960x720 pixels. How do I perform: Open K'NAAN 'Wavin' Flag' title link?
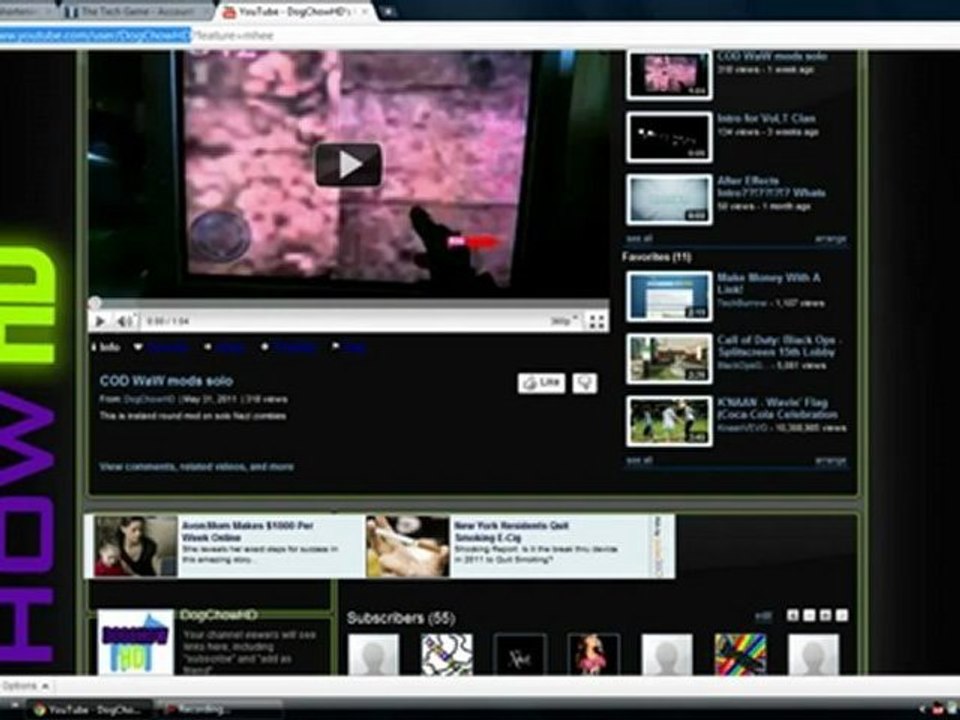(x=777, y=408)
